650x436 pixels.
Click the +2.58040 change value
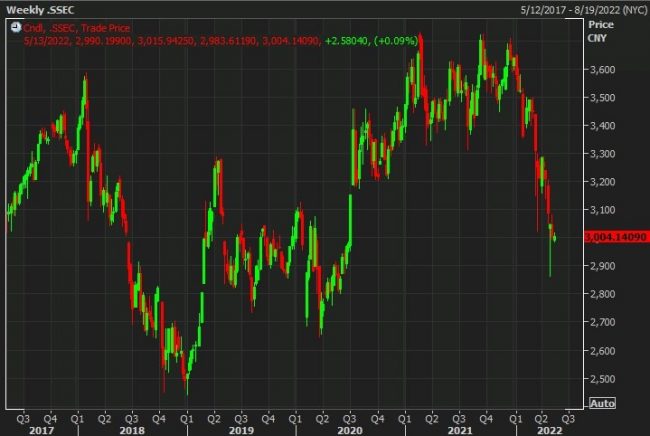[346, 41]
